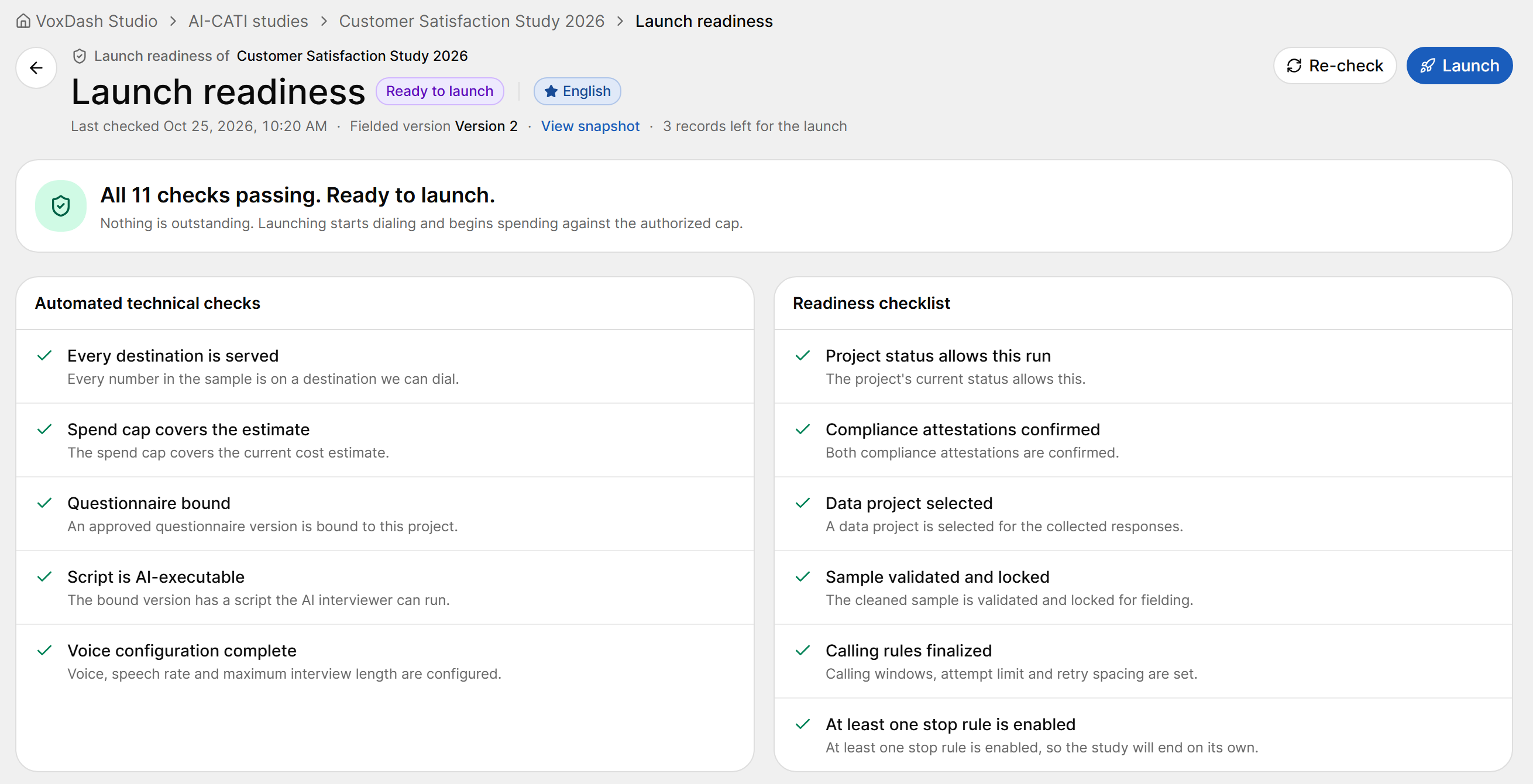Viewport: 1533px width, 784px height.
Task: Open the View snapshot link
Action: pos(590,126)
